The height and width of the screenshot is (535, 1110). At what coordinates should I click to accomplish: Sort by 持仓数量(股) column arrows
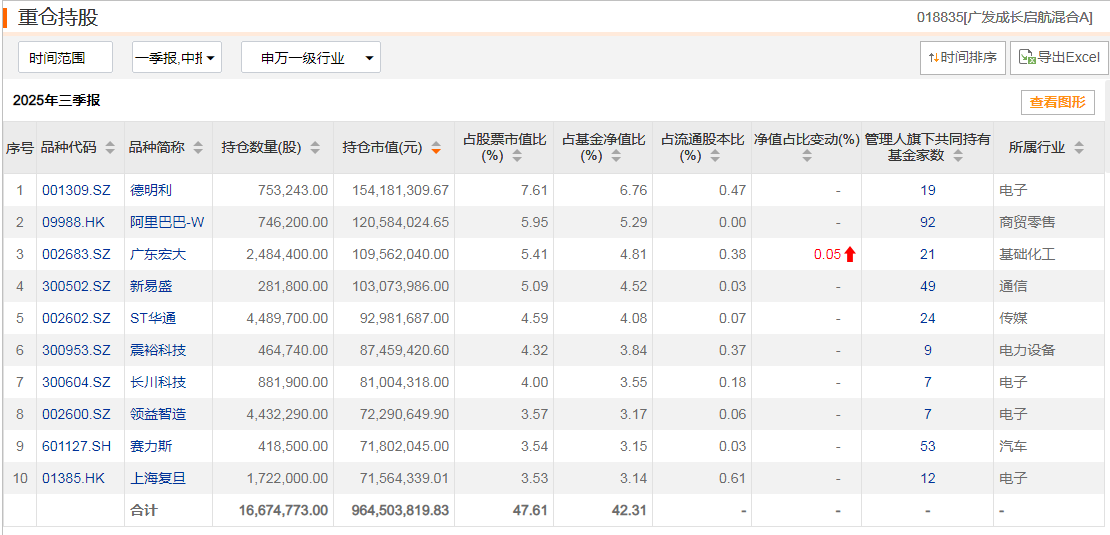(x=315, y=148)
